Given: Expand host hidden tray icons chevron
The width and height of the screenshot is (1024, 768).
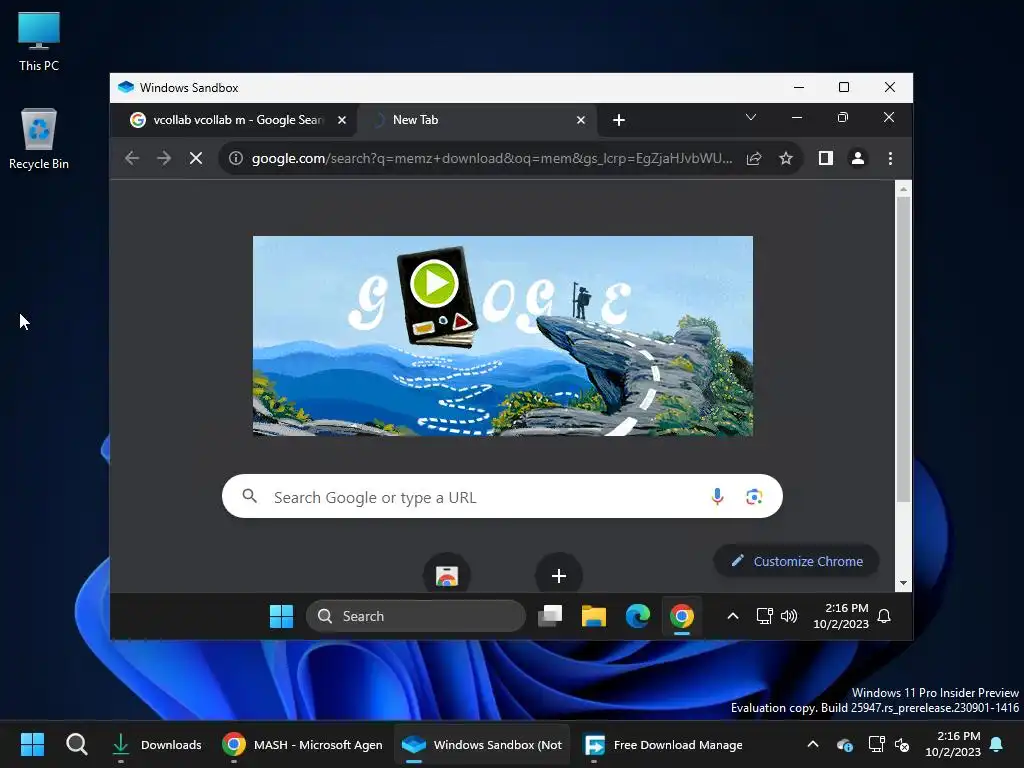Looking at the screenshot, I should [x=812, y=744].
